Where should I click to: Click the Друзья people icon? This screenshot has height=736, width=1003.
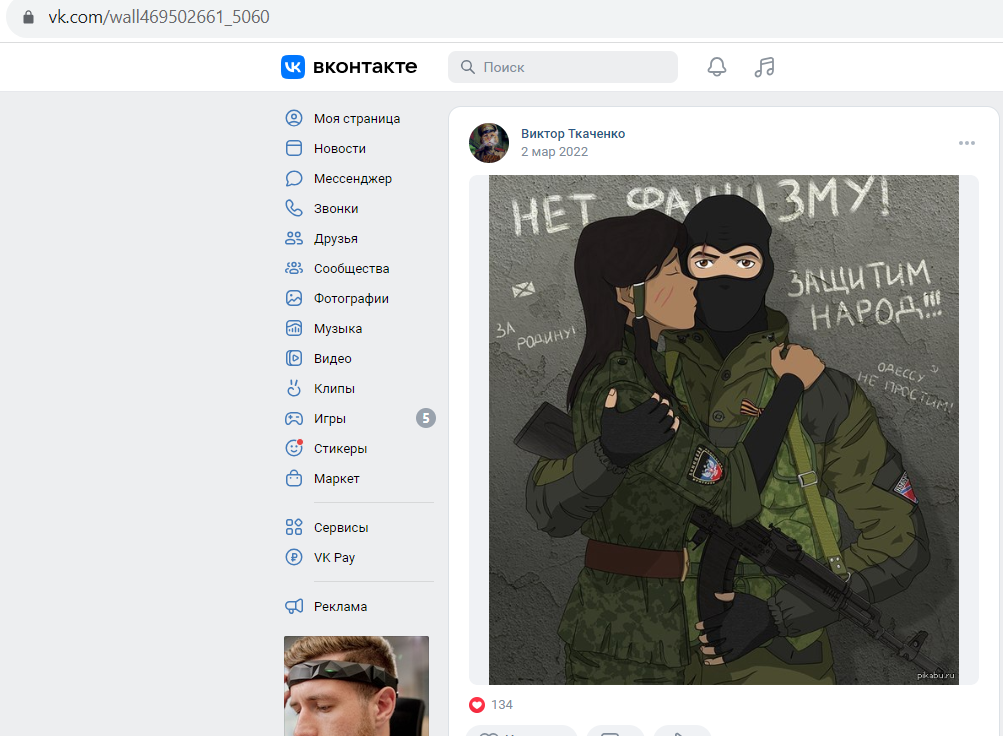(x=294, y=239)
